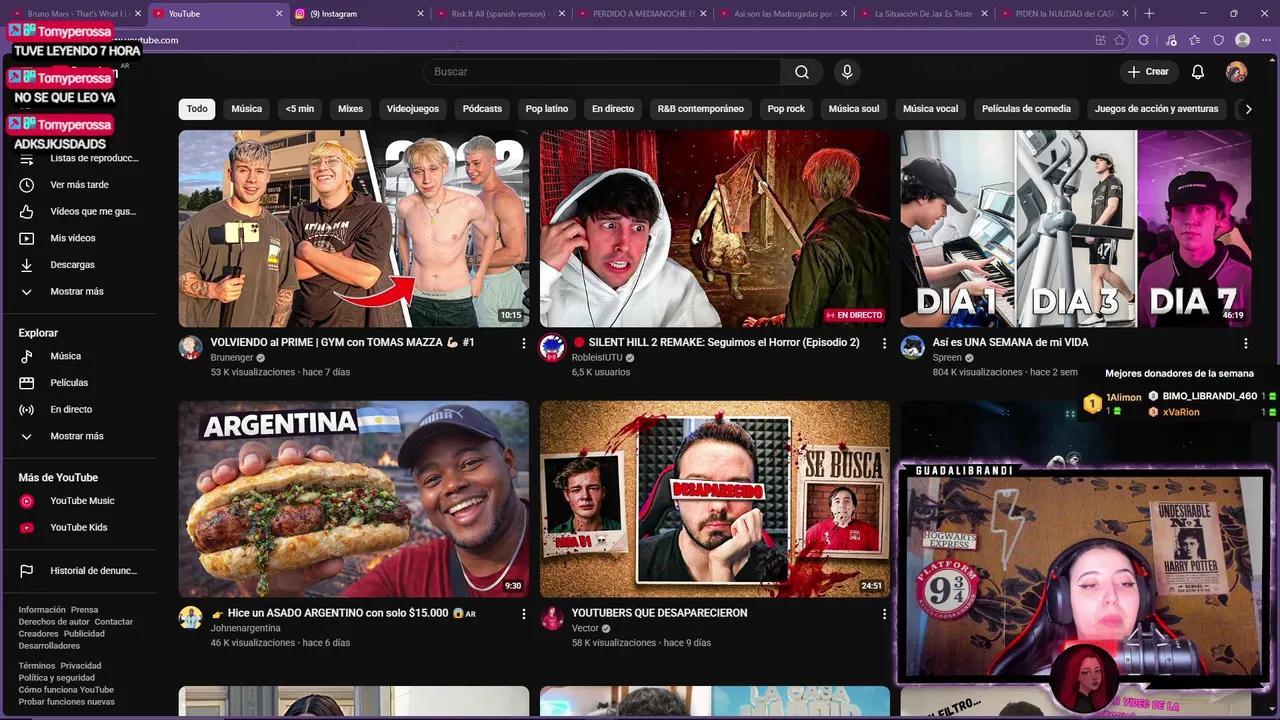Click the Spreen channel avatar
Viewport: 1280px width, 720px height.
click(x=912, y=347)
